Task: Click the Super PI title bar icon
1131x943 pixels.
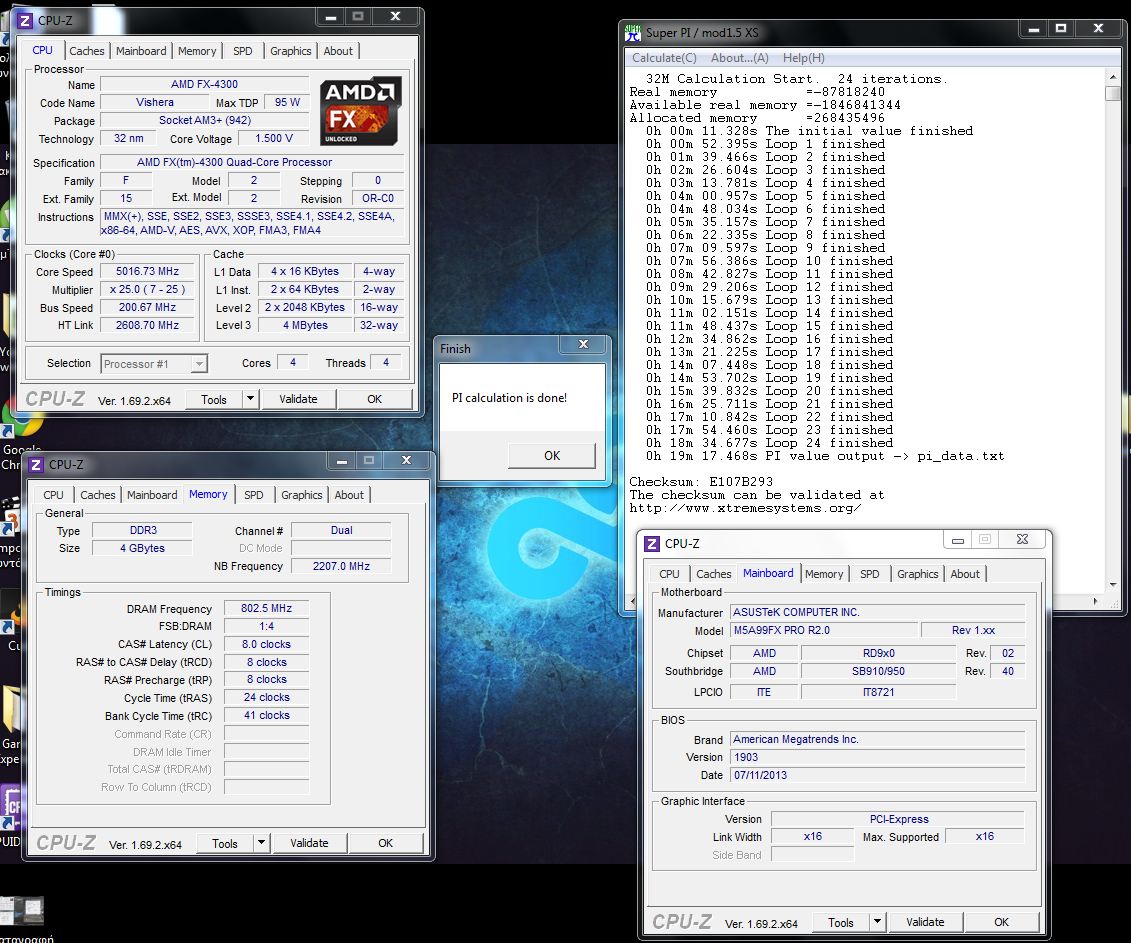Action: 633,32
